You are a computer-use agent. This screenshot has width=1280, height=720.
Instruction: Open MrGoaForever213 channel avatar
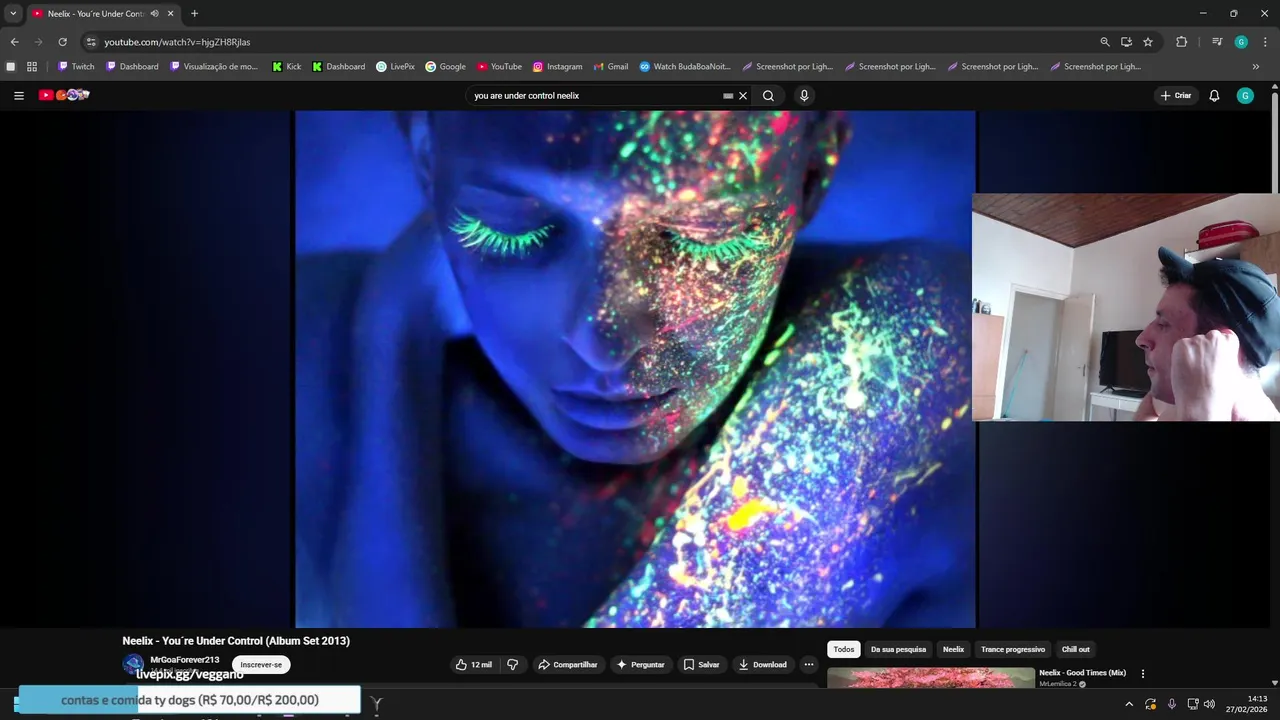(133, 664)
